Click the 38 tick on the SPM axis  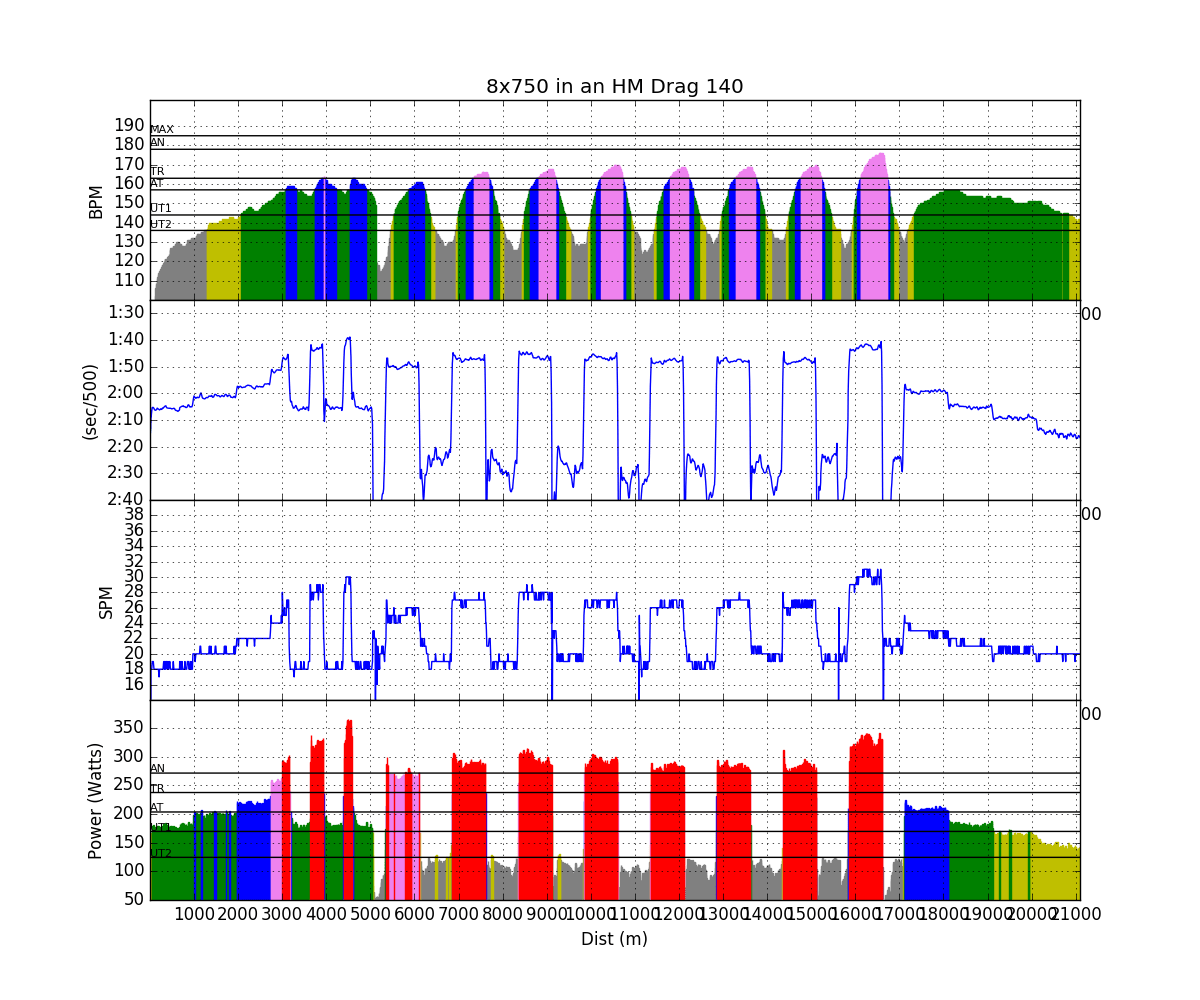click(x=133, y=514)
